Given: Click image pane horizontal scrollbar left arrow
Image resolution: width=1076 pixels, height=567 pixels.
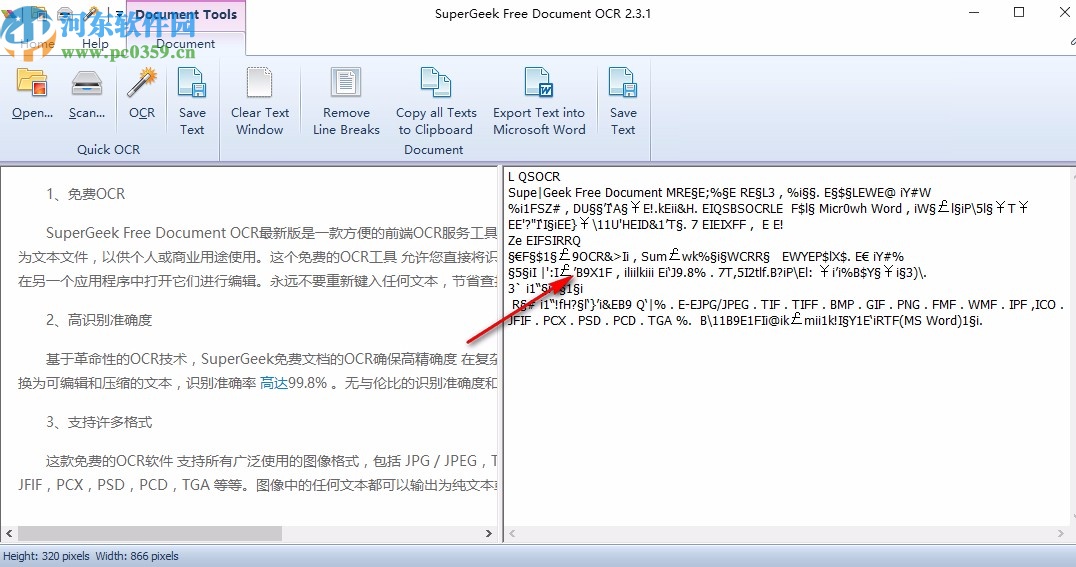Looking at the screenshot, I should tap(9, 533).
